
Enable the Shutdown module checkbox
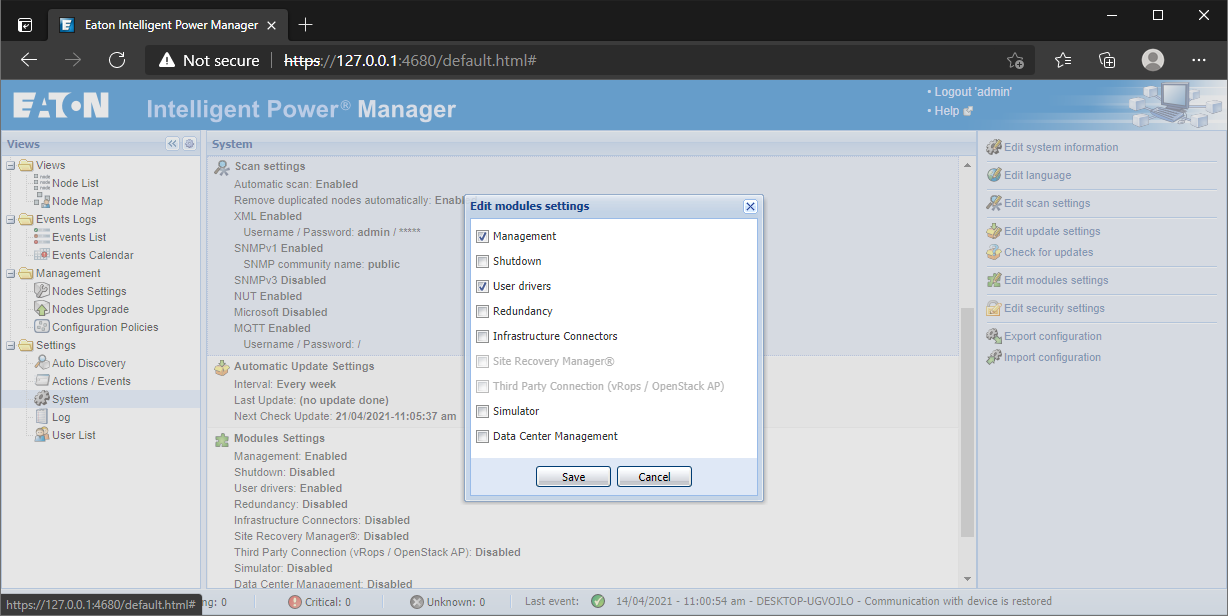(483, 262)
